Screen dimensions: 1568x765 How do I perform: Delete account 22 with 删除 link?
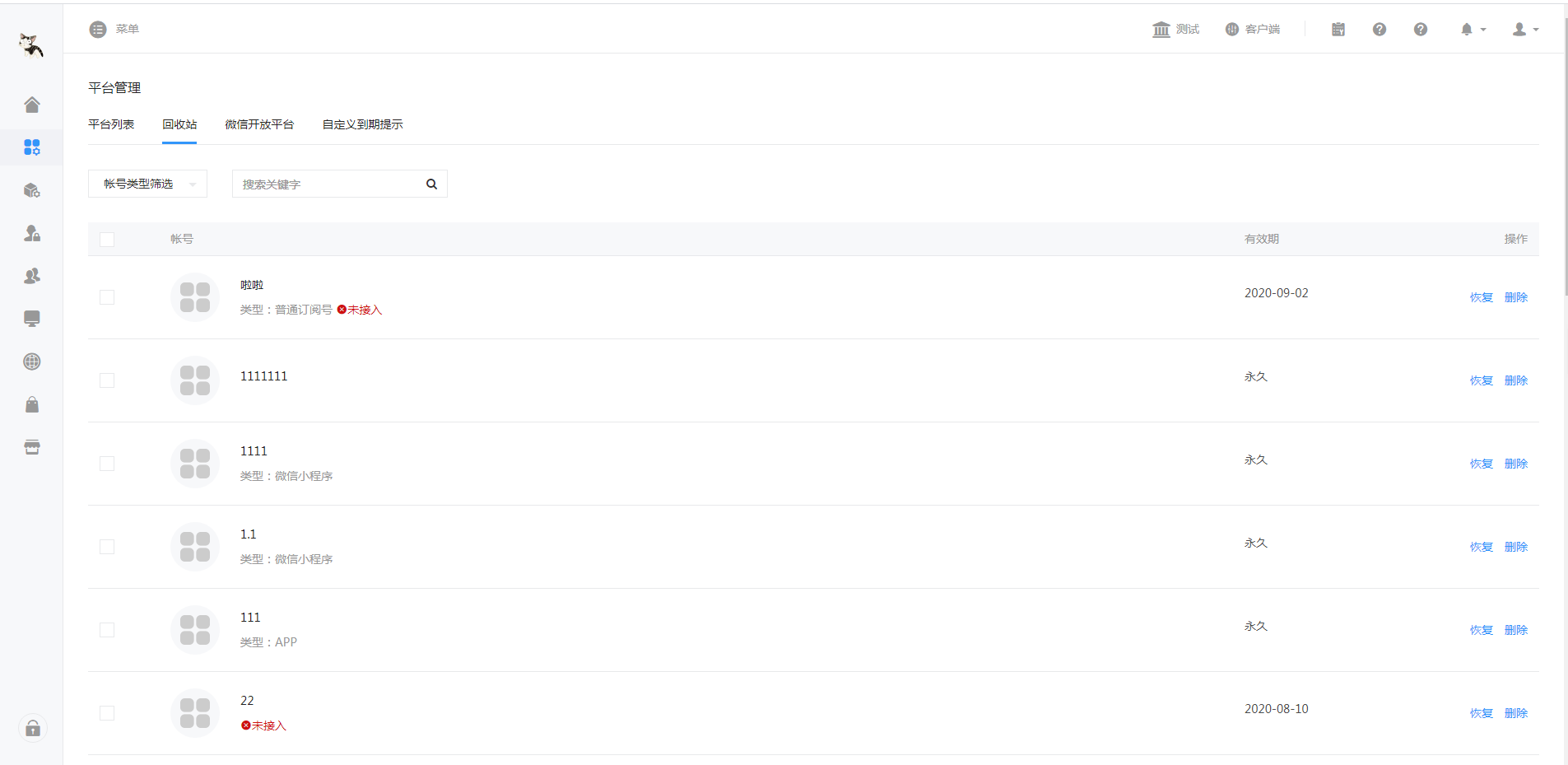coord(1516,713)
